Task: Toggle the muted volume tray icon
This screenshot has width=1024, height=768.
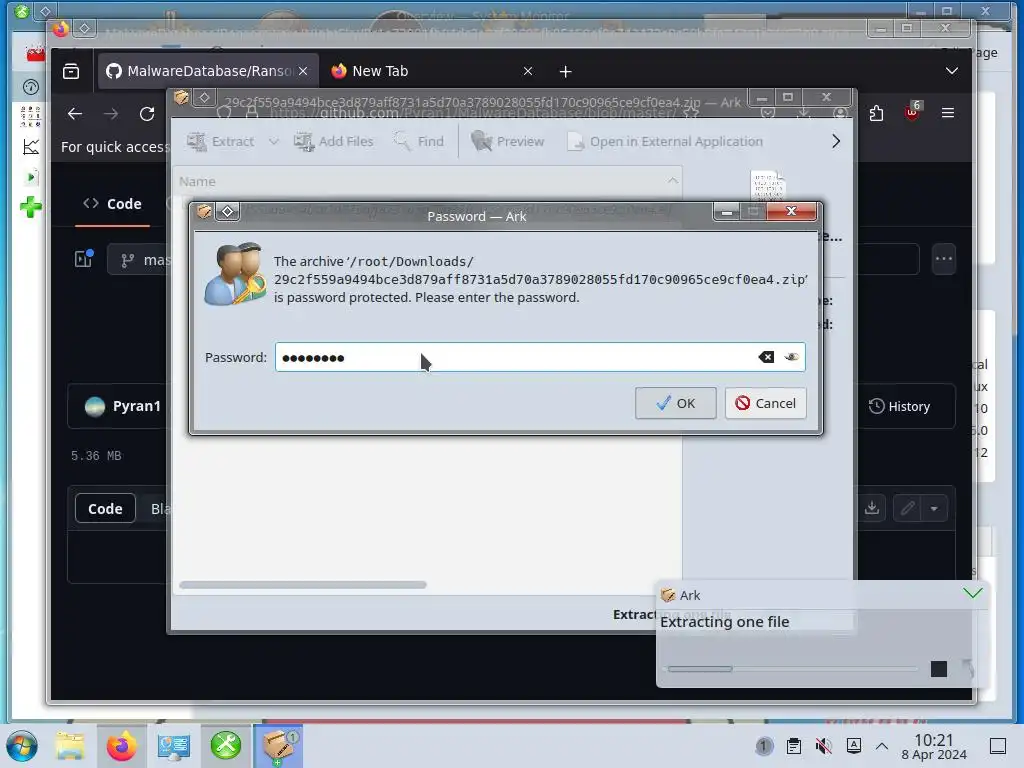Action: coord(824,746)
